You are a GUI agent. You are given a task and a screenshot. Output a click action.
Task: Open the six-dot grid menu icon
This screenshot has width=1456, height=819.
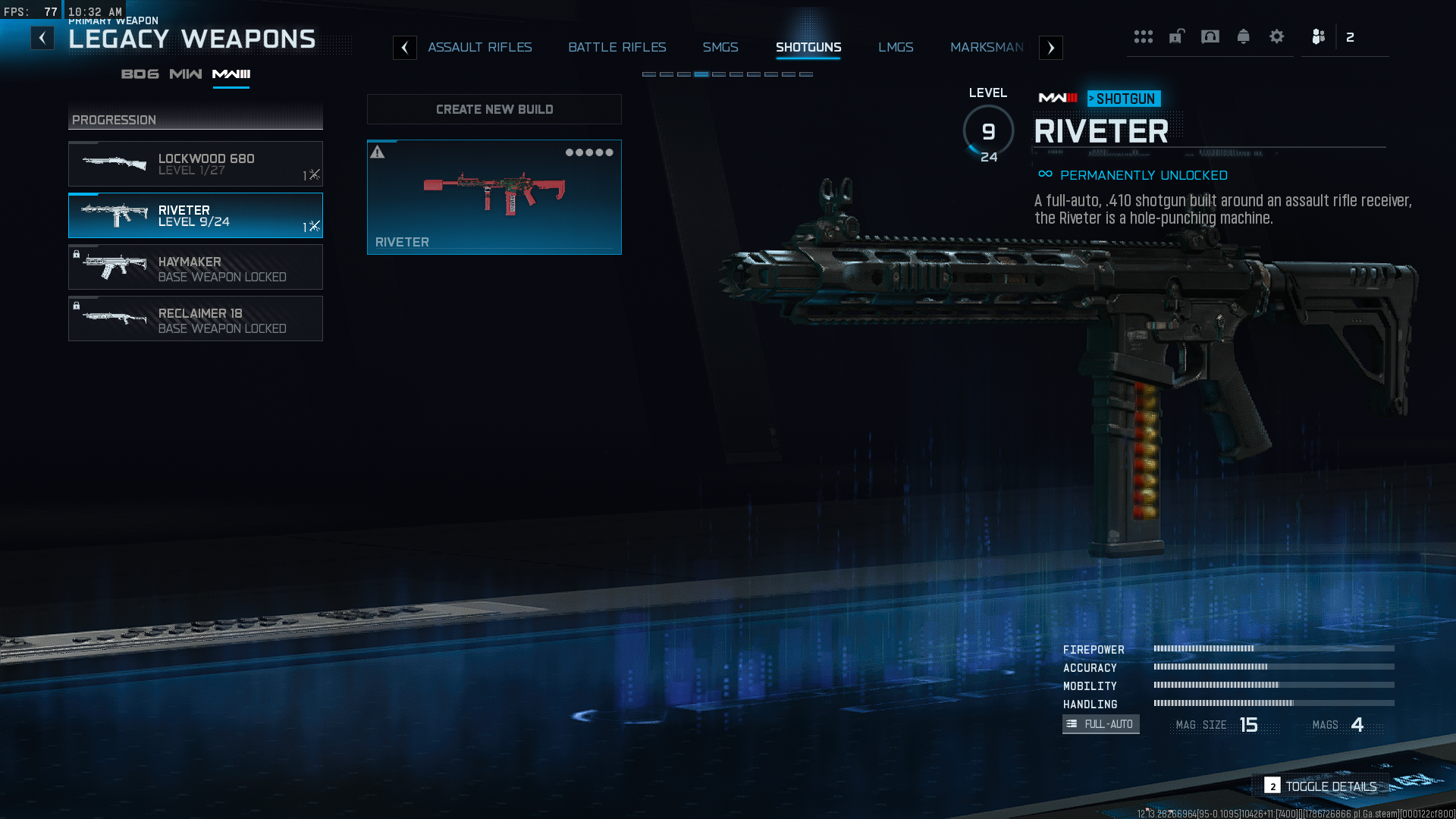click(x=1143, y=36)
